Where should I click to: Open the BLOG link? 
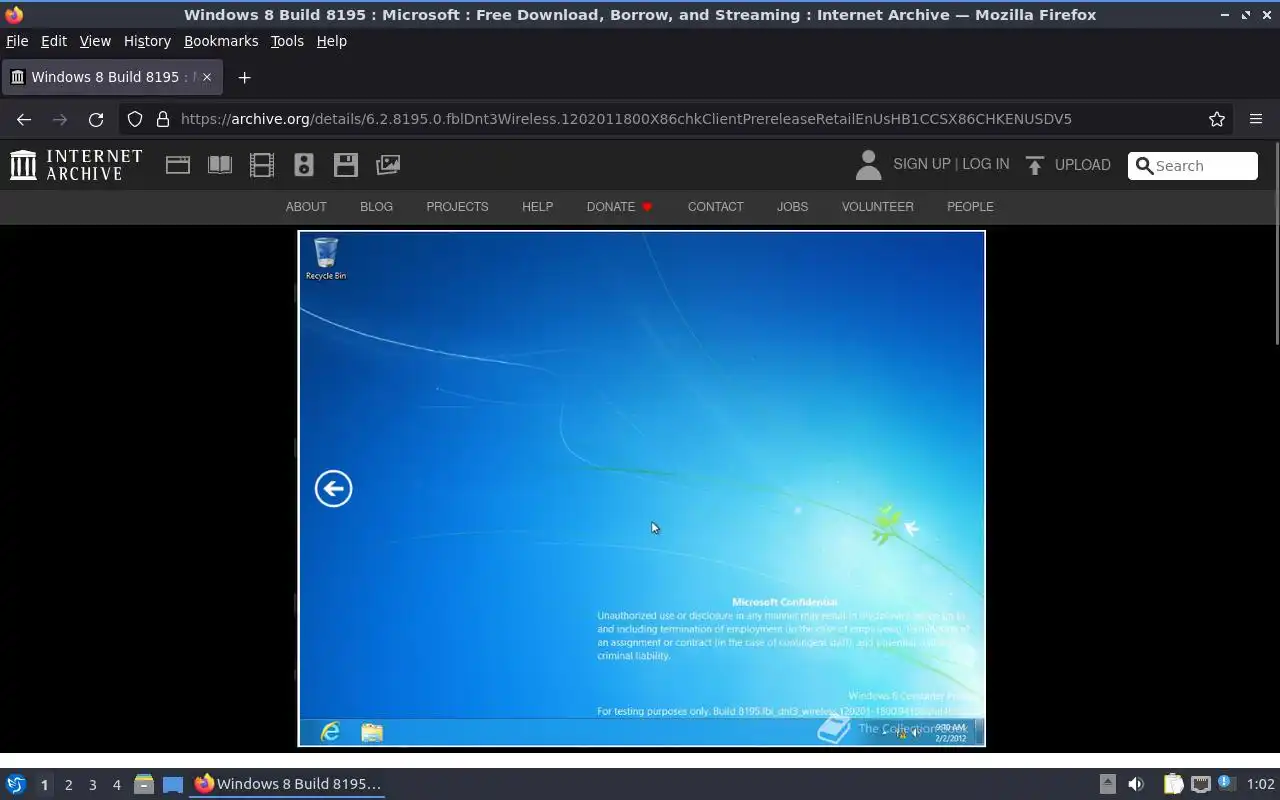pos(376,207)
